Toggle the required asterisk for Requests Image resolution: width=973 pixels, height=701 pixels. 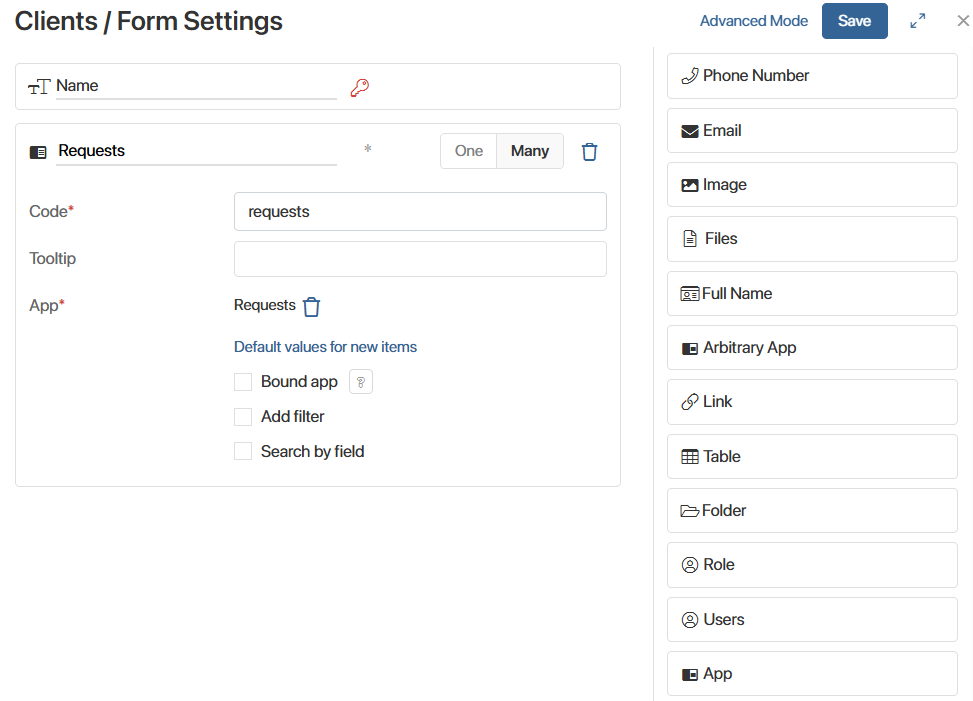pyautogui.click(x=368, y=150)
